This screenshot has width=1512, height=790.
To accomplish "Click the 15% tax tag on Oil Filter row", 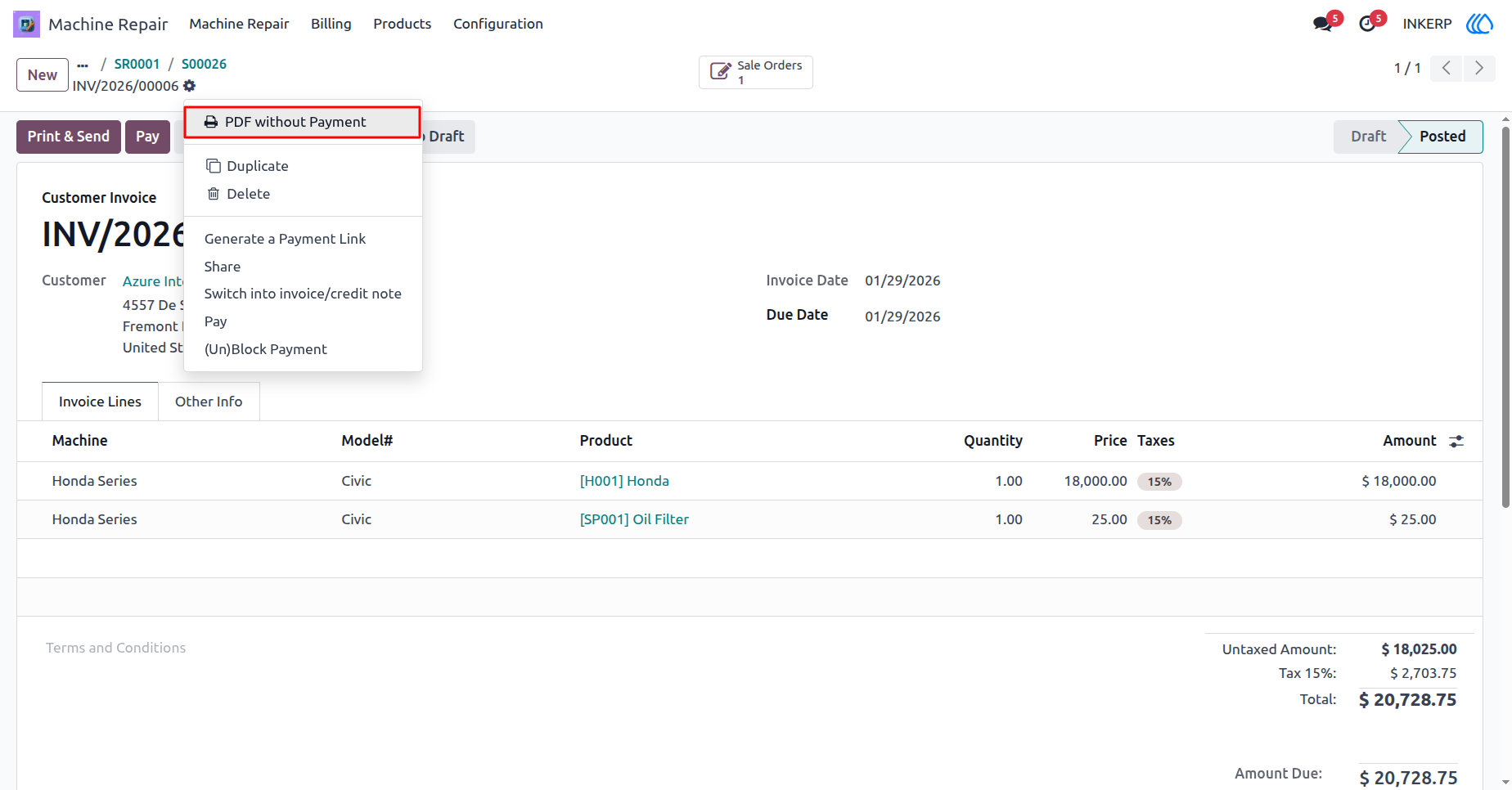I will (x=1159, y=520).
